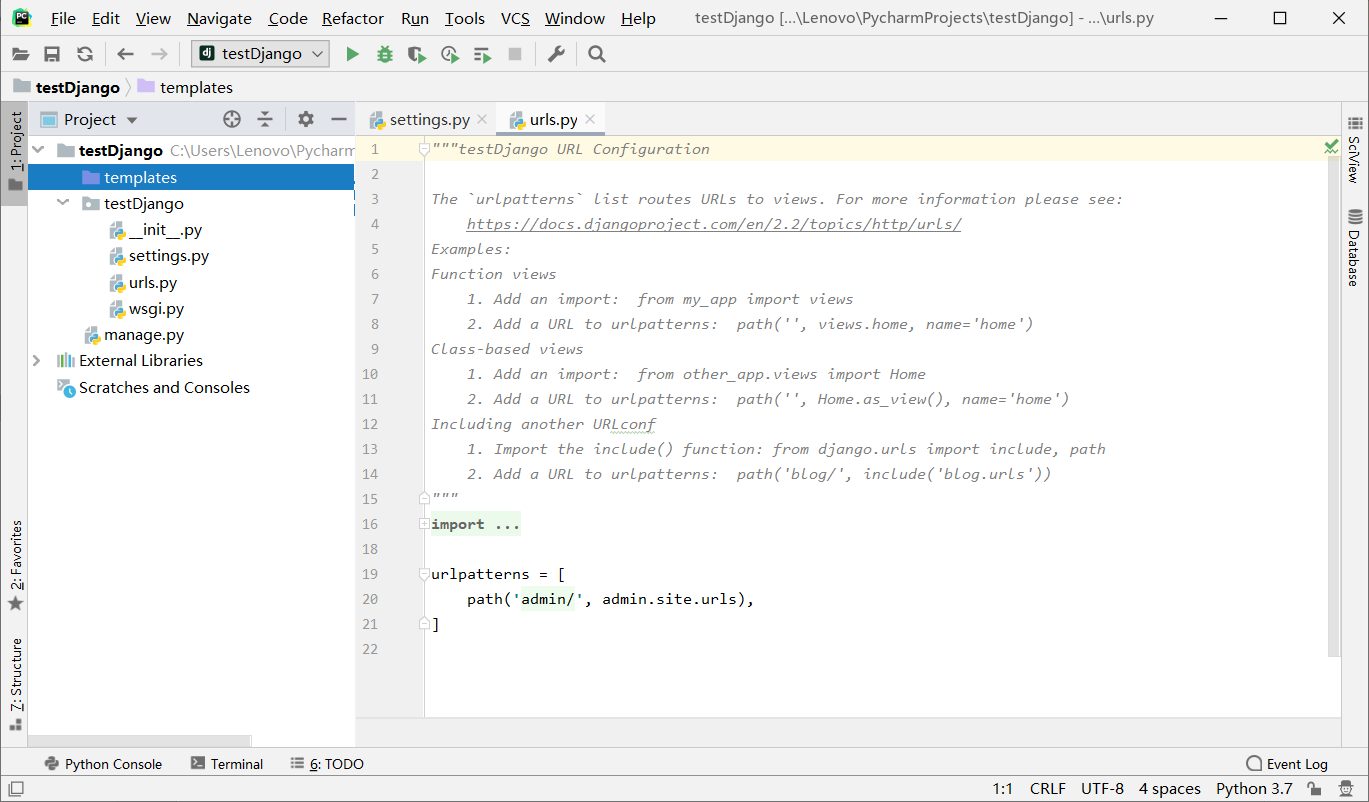Click the tool windows toggle icon at bottom-left

pyautogui.click(x=14, y=789)
